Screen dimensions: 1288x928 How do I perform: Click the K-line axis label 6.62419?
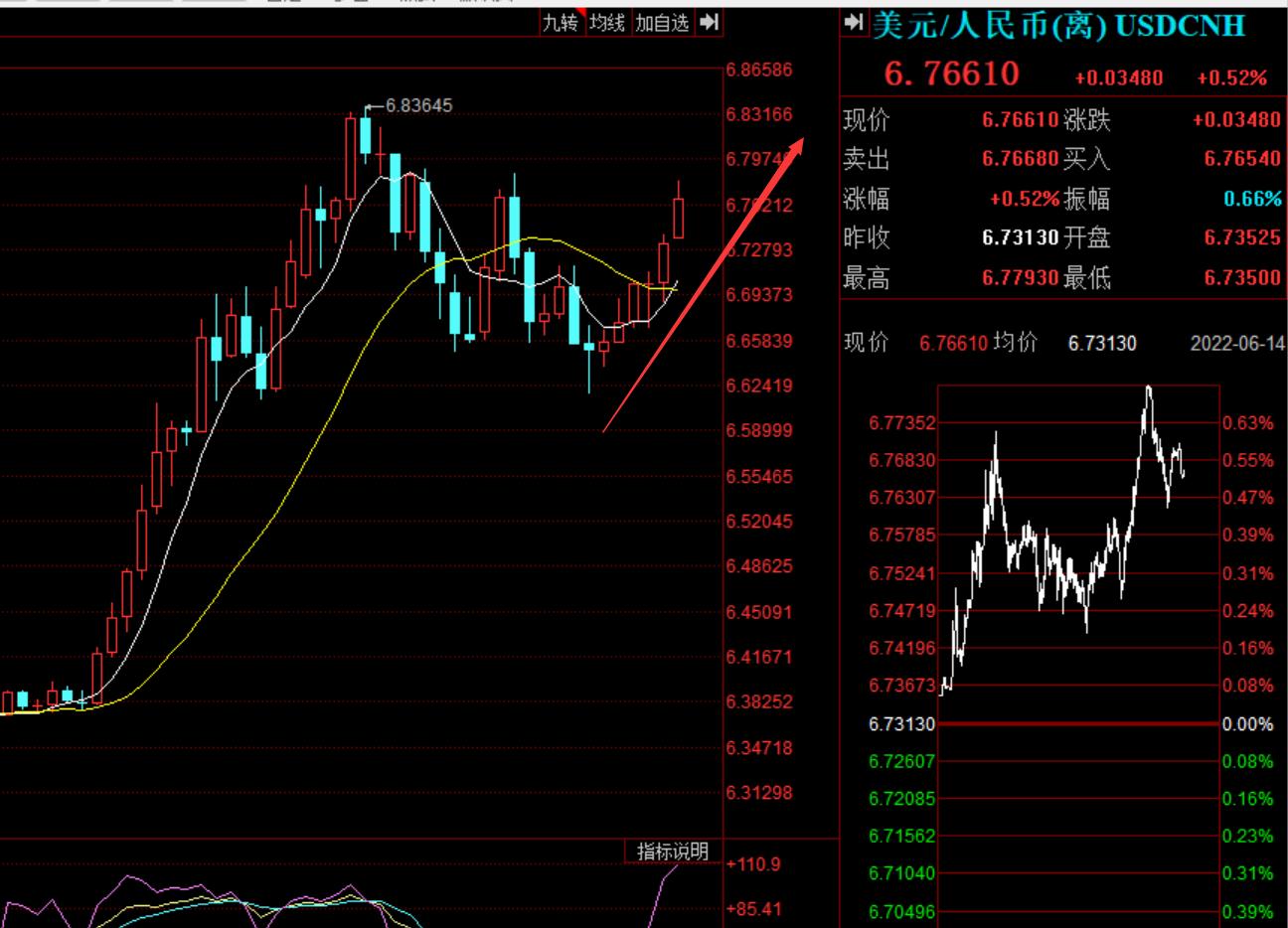point(759,386)
